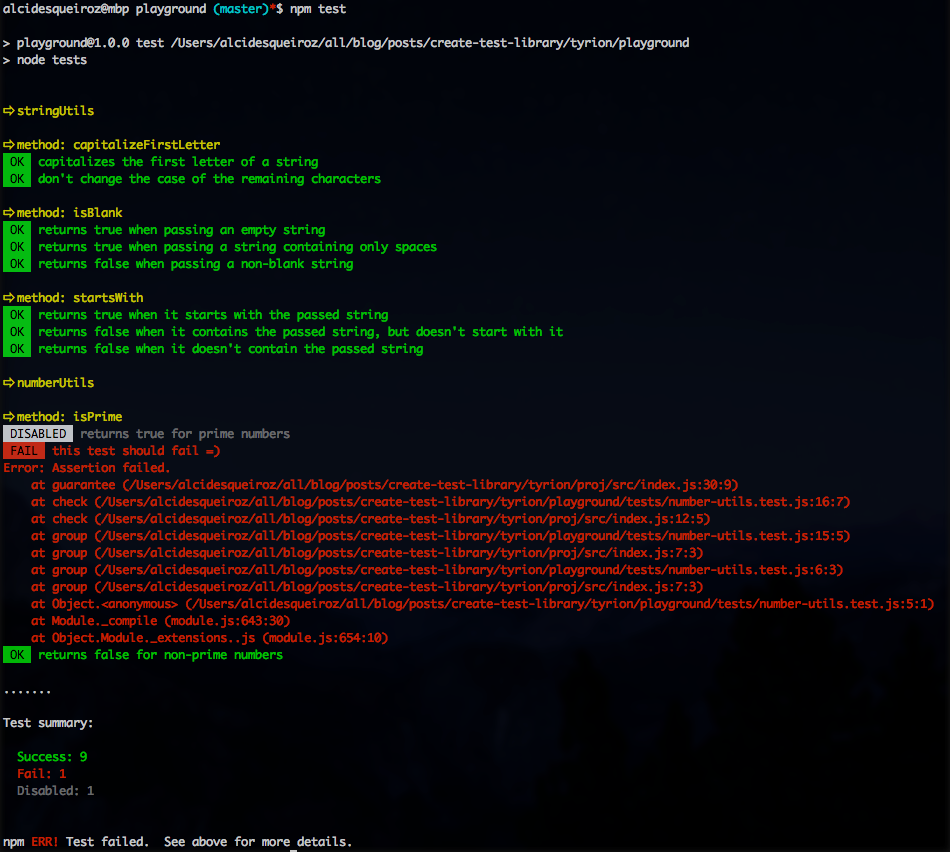Select the master branch label in prompt

tap(239, 9)
